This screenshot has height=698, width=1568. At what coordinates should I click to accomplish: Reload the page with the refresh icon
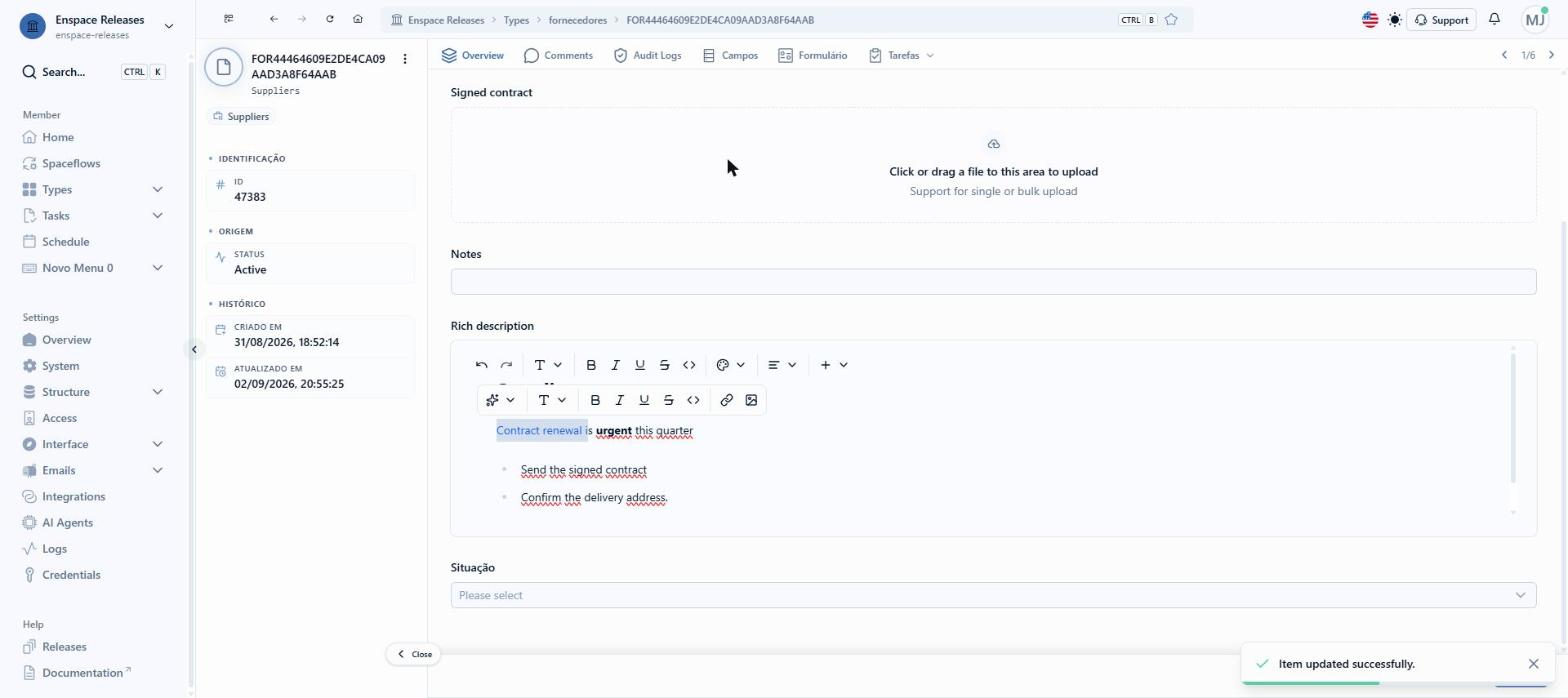[330, 19]
